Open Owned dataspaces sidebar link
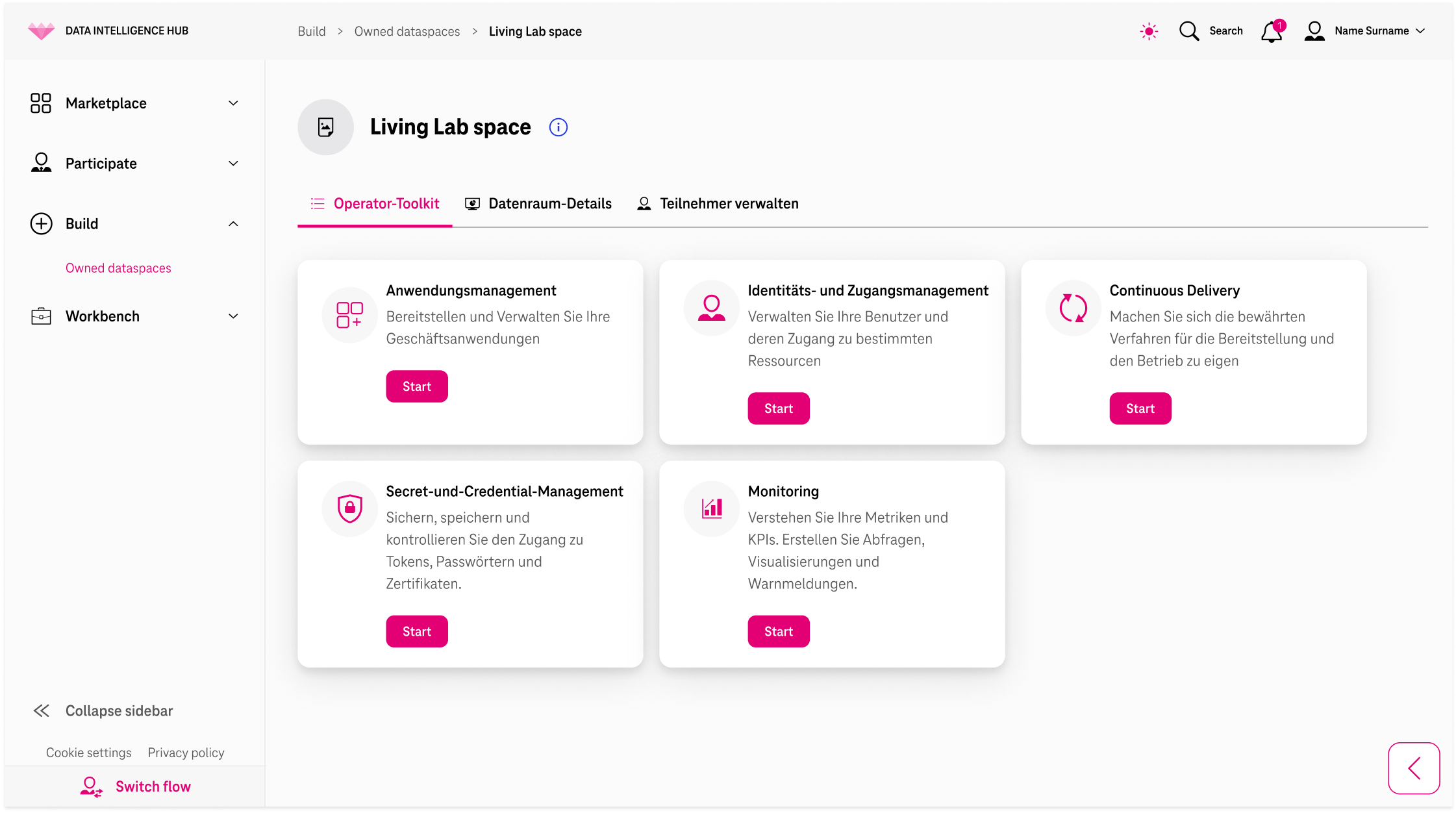This screenshot has width=1456, height=813. point(118,268)
